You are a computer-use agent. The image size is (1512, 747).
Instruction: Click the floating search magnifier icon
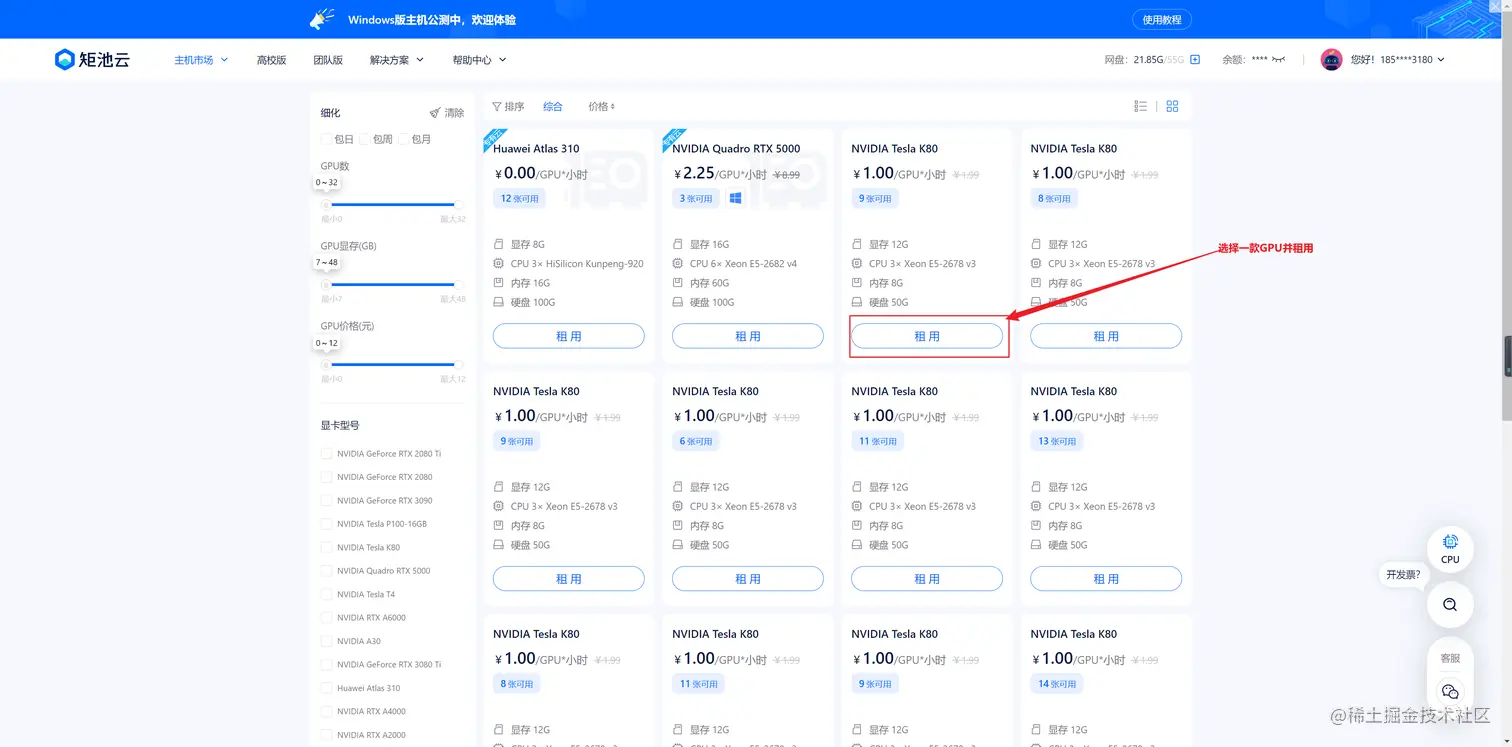tap(1450, 604)
